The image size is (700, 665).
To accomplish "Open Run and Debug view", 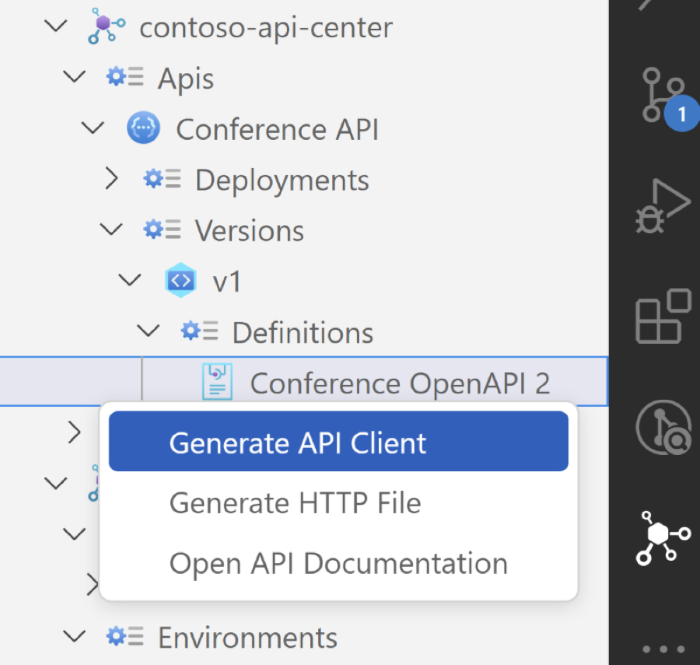I will [663, 205].
